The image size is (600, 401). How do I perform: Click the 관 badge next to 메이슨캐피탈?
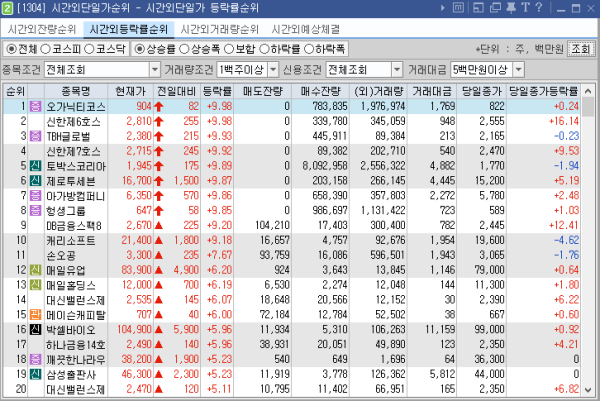coord(36,315)
